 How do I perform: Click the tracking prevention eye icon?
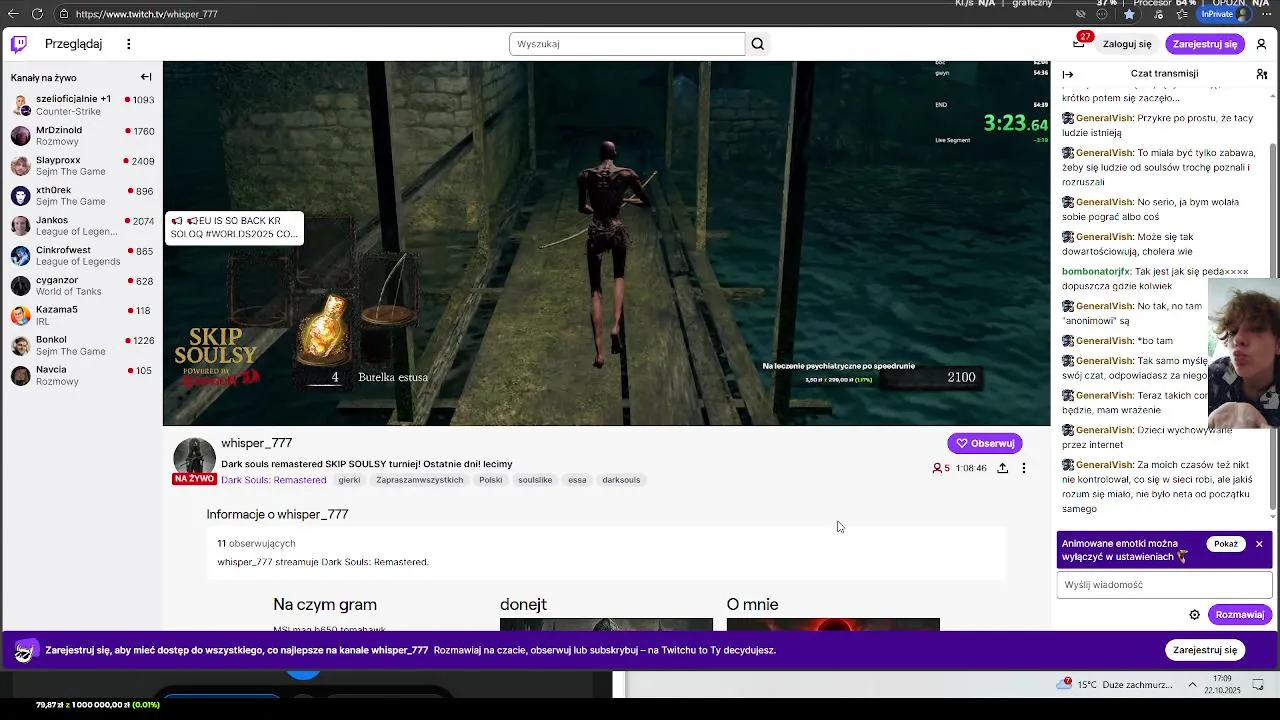[1081, 14]
